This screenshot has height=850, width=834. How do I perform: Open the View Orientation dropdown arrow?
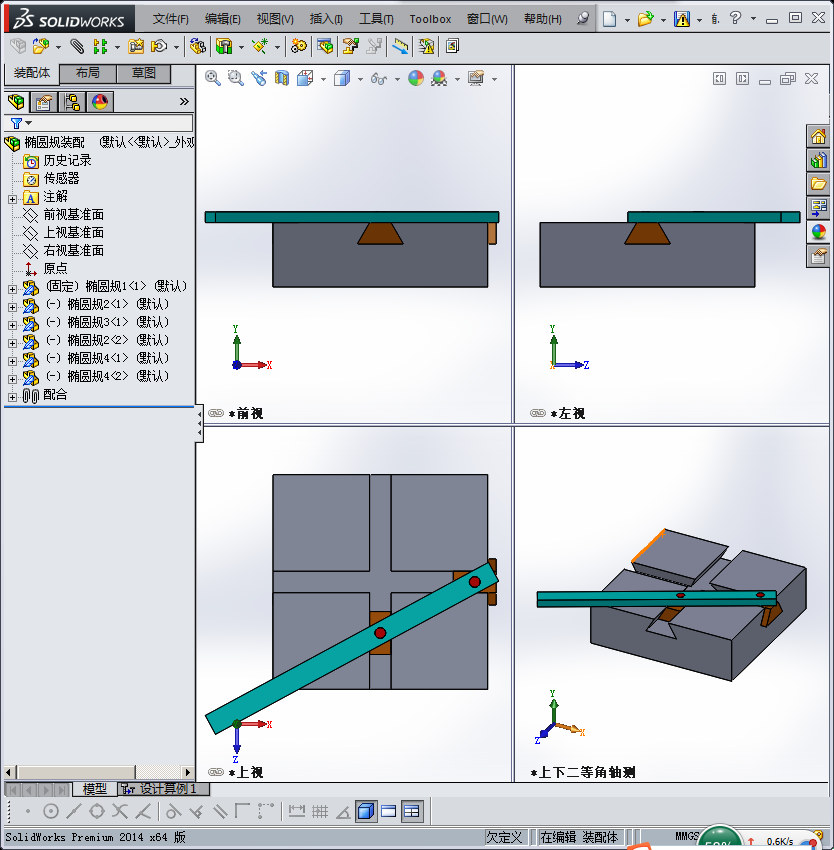(323, 79)
